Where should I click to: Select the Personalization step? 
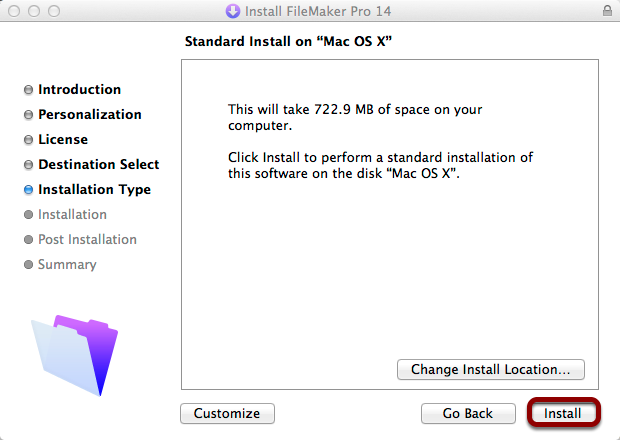click(90, 114)
